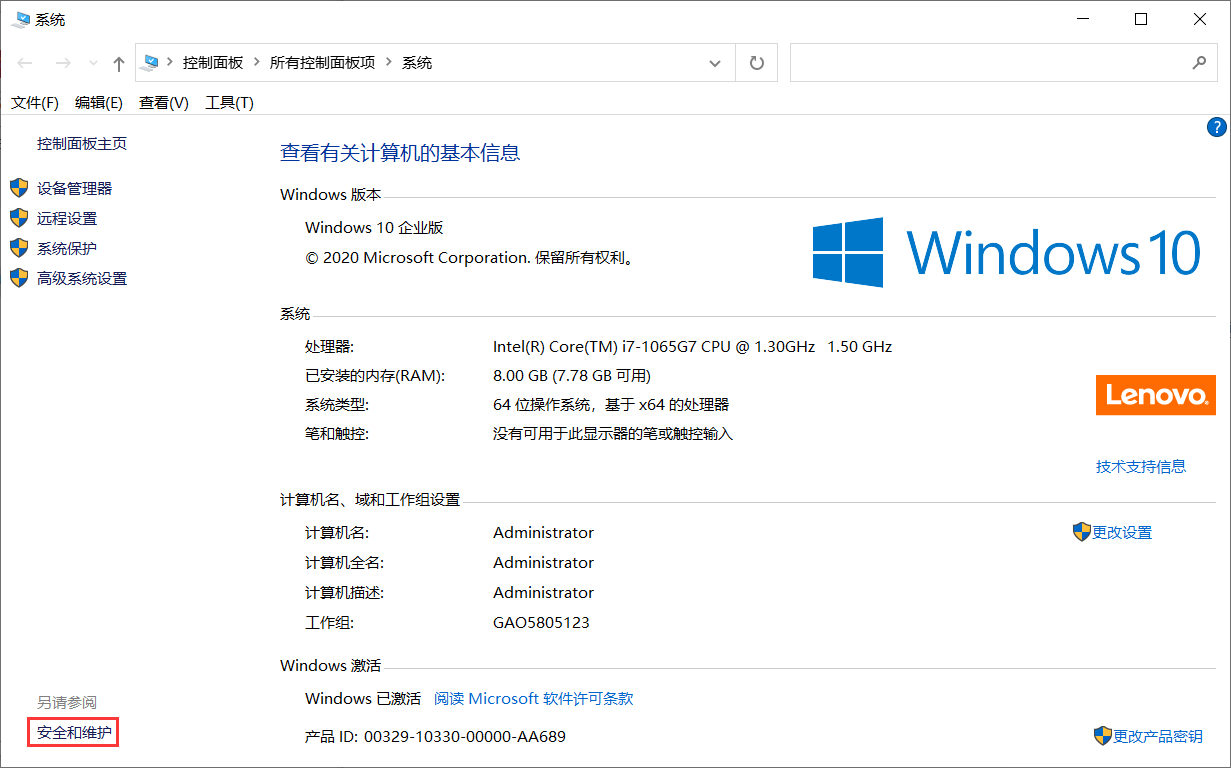The height and width of the screenshot is (768, 1231).
Task: Open 系统保护 link
Action: click(x=67, y=248)
